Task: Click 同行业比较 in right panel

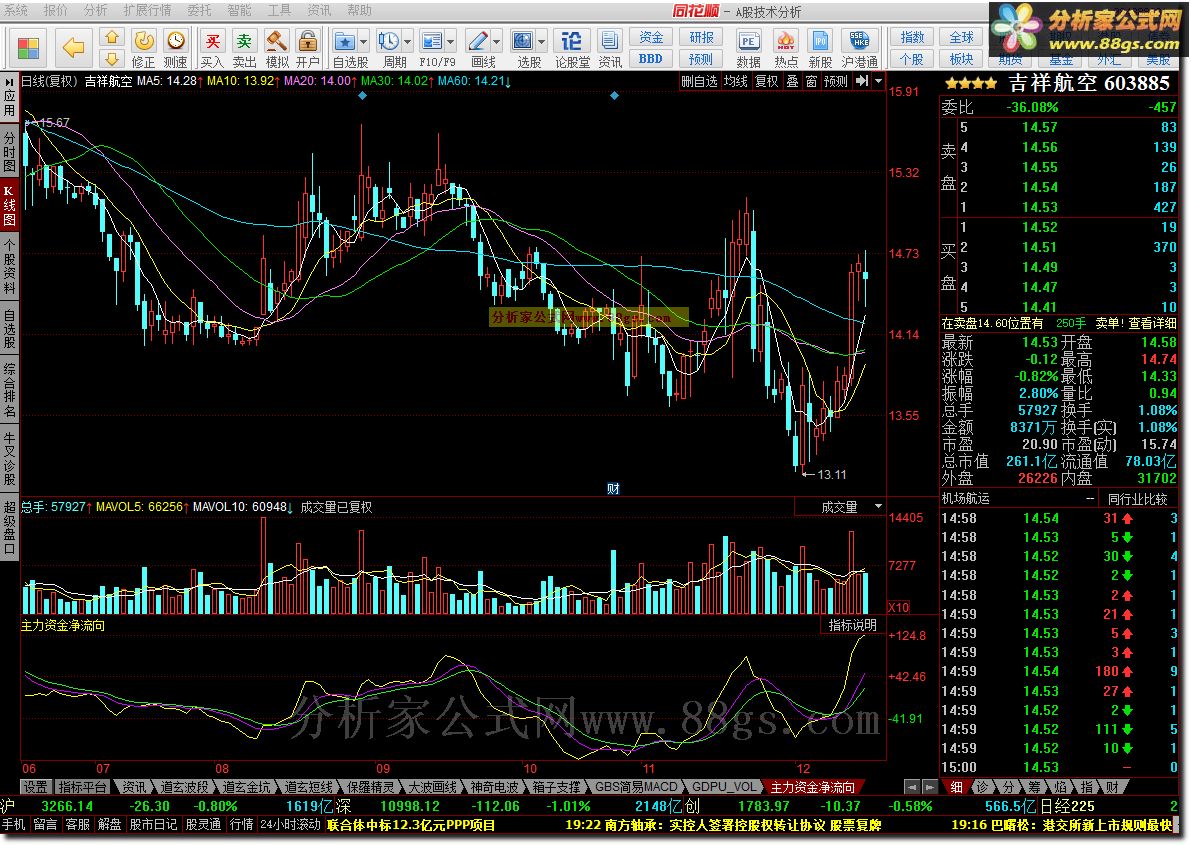Action: point(1137,498)
